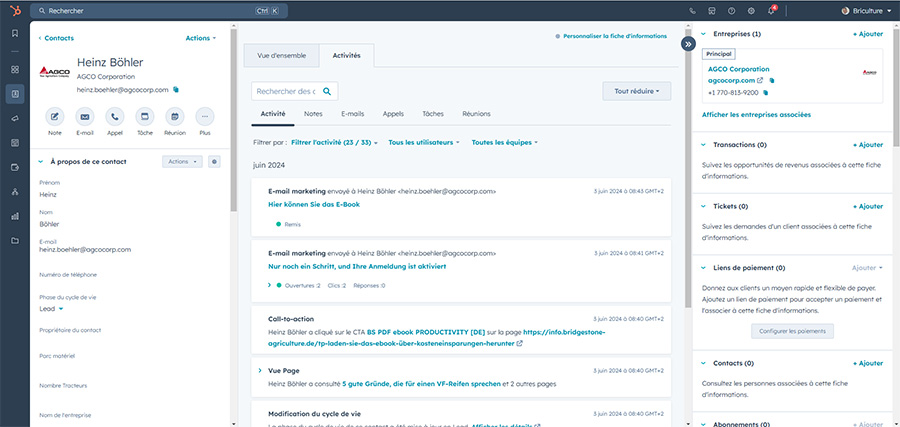
Task: Open Toutes les équipes filter
Action: (x=505, y=142)
